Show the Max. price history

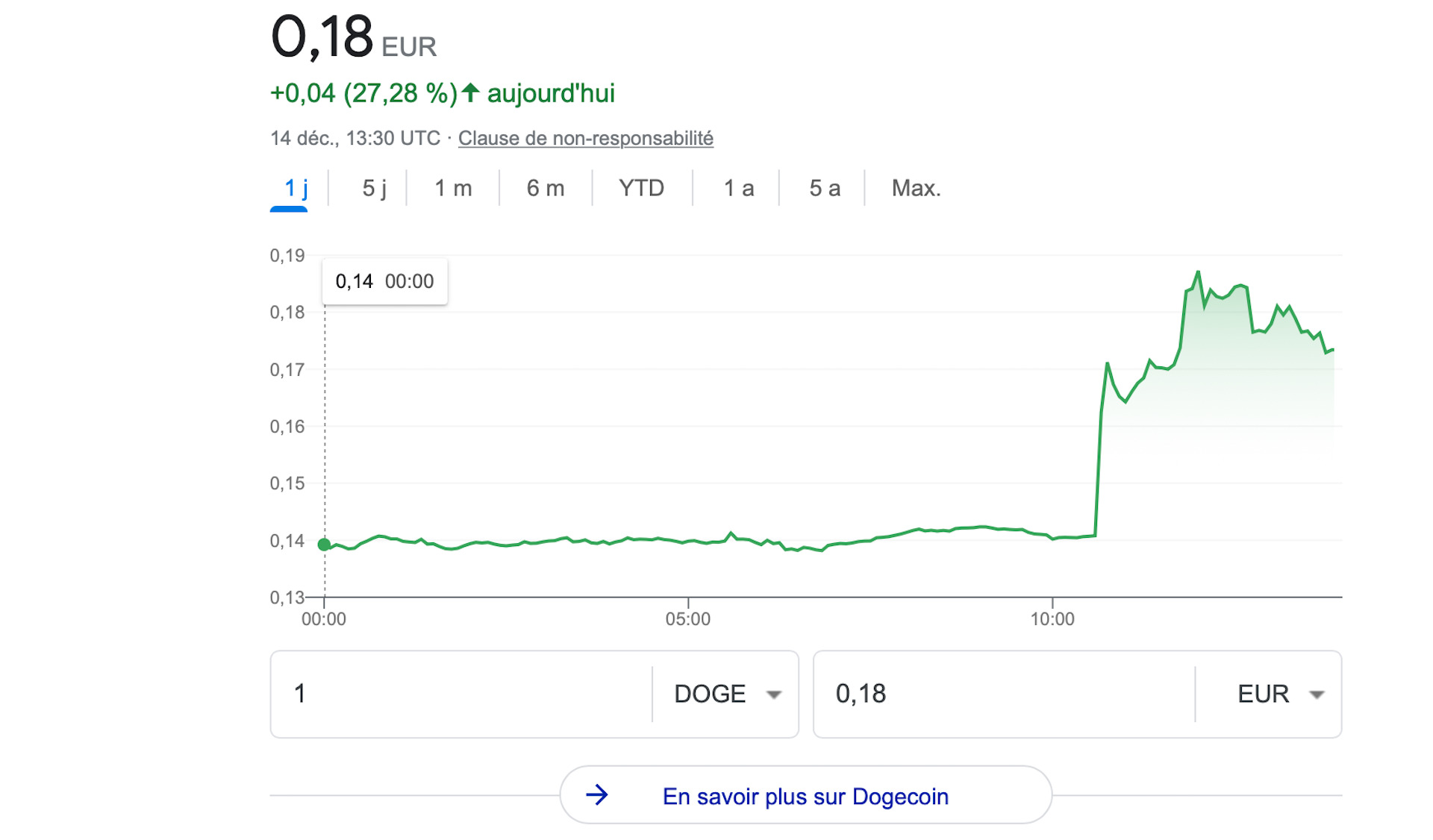917,188
